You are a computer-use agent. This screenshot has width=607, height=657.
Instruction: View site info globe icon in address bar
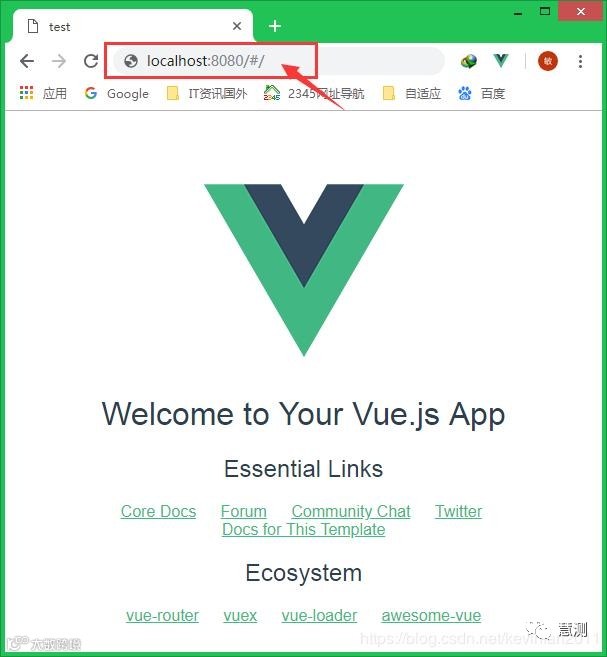click(131, 61)
